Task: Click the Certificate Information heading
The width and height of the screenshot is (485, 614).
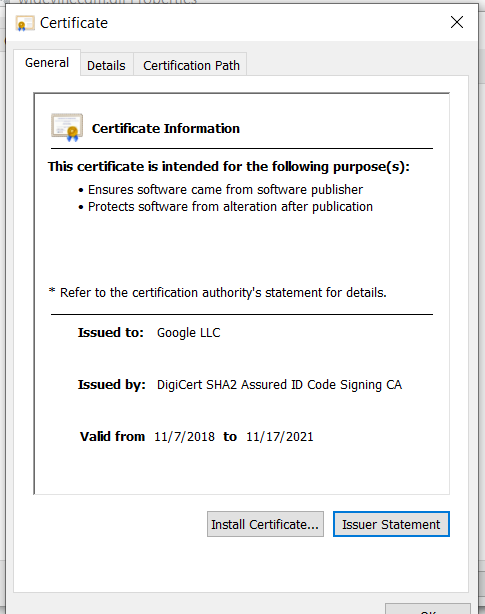Action: [166, 129]
